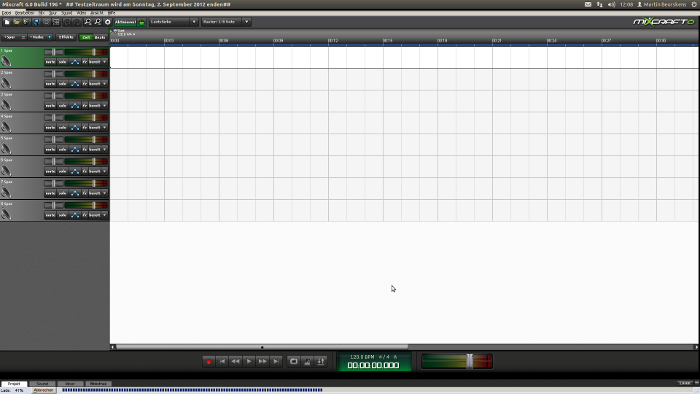Screen dimensions: 700x394
Task: Open the automation lane on track 8
Action: [75, 215]
